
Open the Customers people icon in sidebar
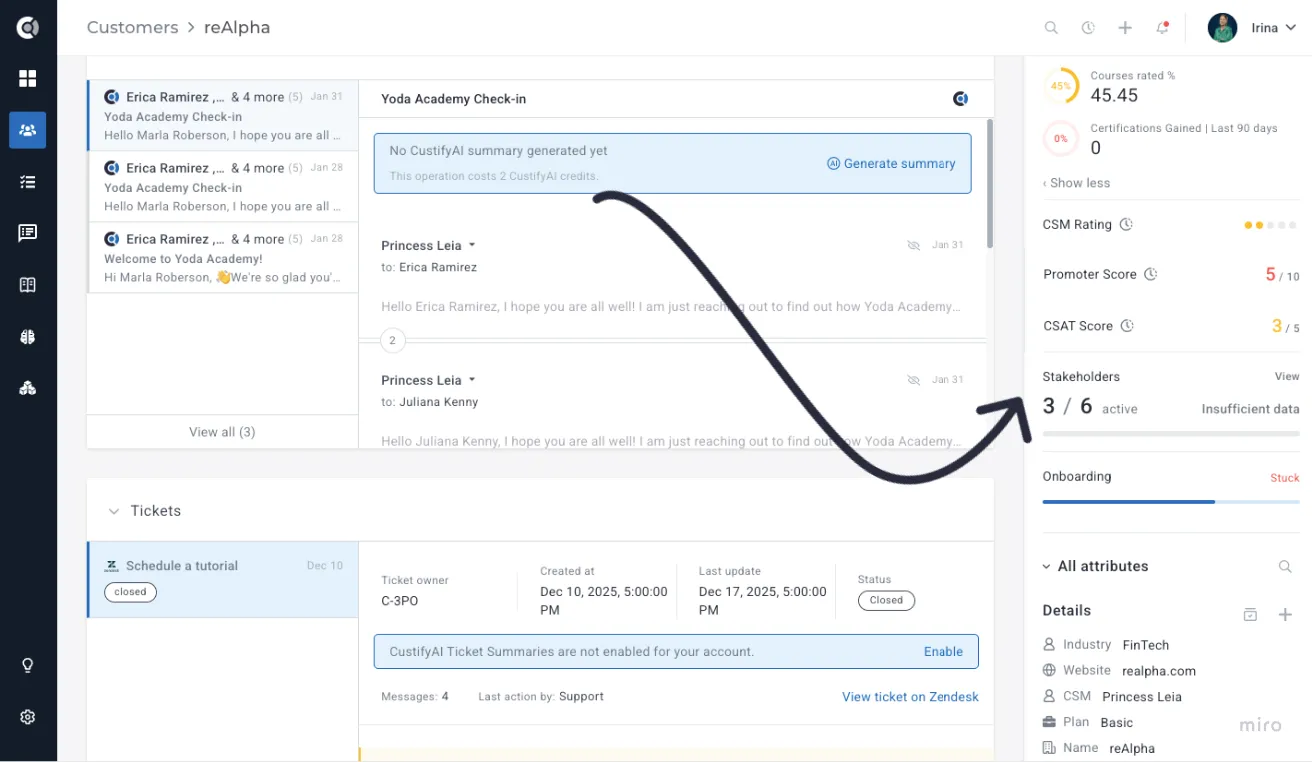pyautogui.click(x=28, y=130)
